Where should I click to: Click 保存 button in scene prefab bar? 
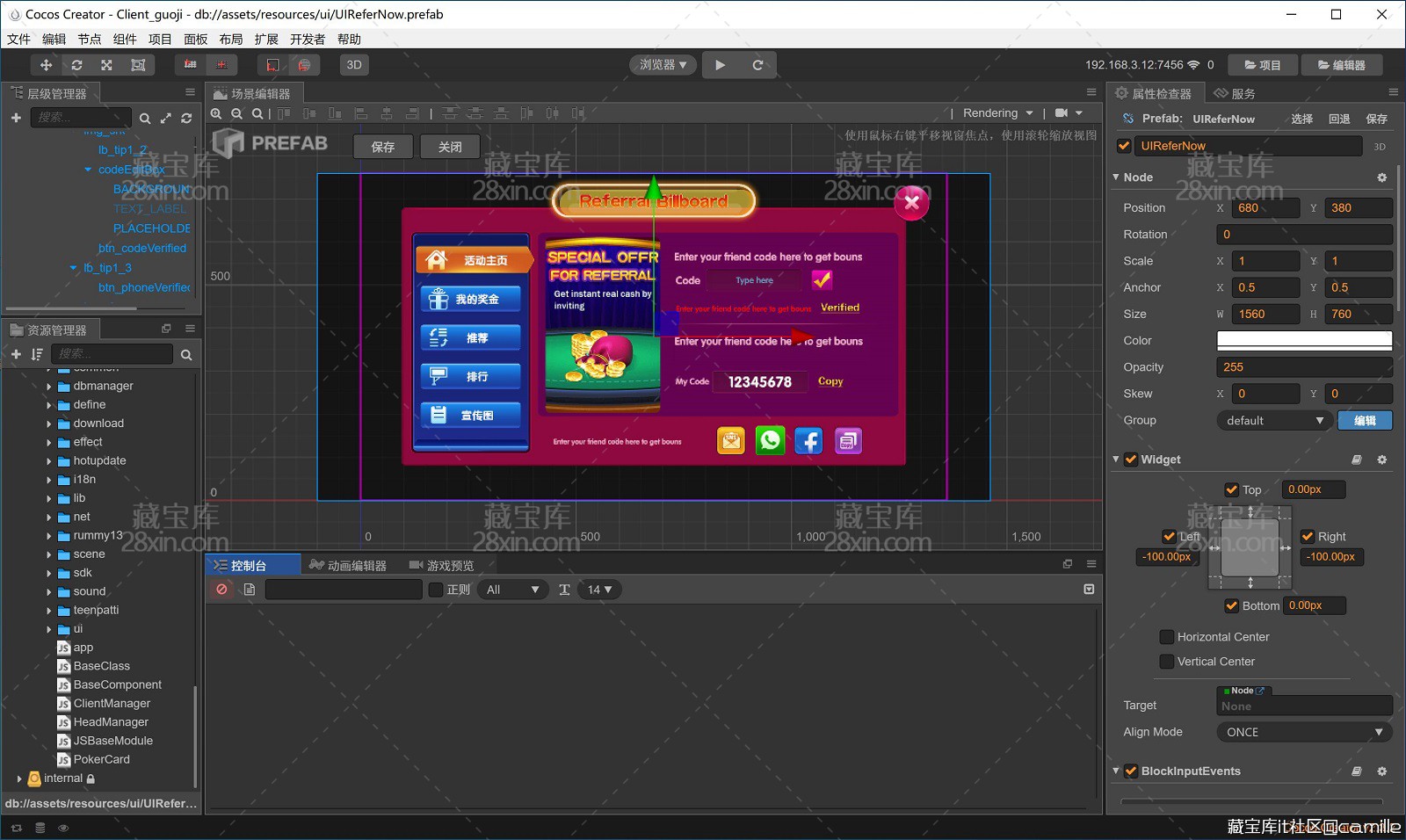[383, 147]
